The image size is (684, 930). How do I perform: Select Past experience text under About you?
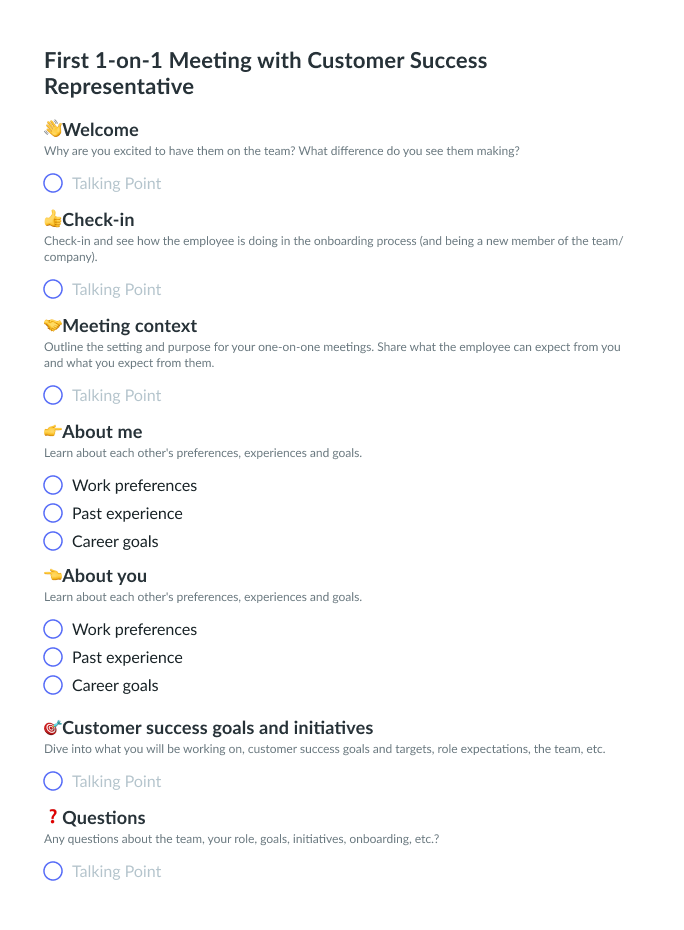pyautogui.click(x=127, y=657)
